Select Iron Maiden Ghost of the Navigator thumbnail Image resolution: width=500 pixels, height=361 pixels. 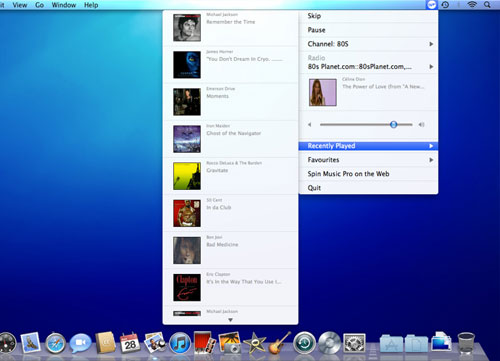pyautogui.click(x=187, y=139)
